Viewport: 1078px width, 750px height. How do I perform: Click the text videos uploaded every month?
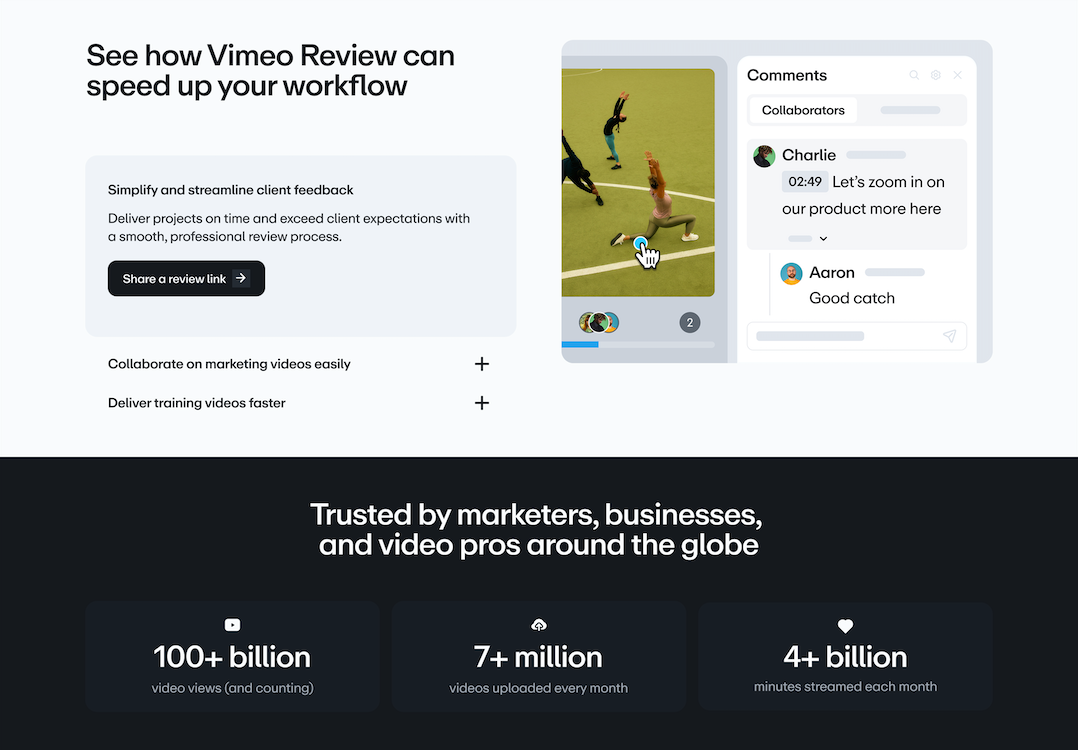(x=538, y=687)
